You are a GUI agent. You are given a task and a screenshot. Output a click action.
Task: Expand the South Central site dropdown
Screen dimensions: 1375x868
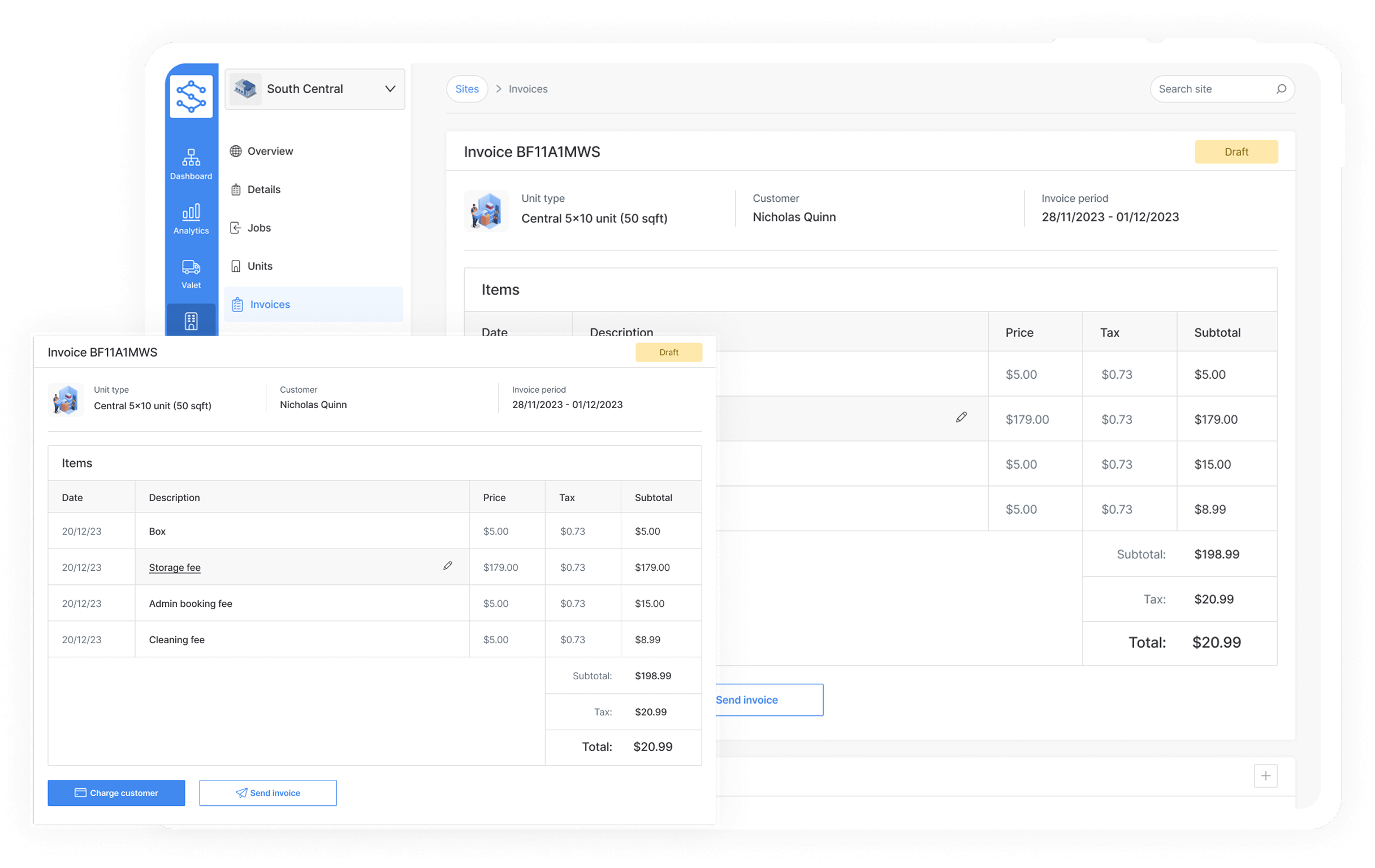click(390, 89)
